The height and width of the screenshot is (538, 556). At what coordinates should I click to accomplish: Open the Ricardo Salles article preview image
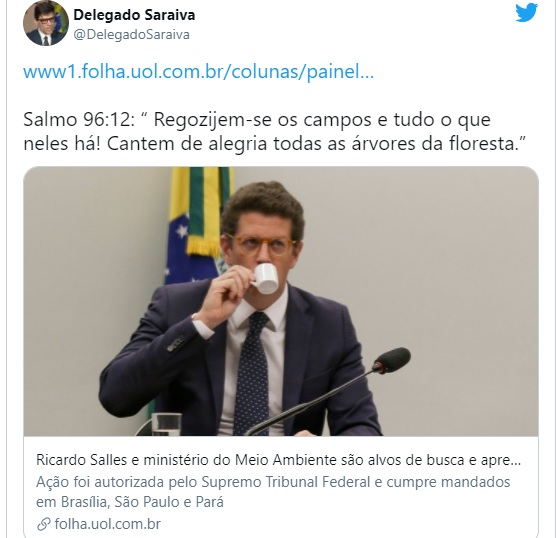click(281, 301)
